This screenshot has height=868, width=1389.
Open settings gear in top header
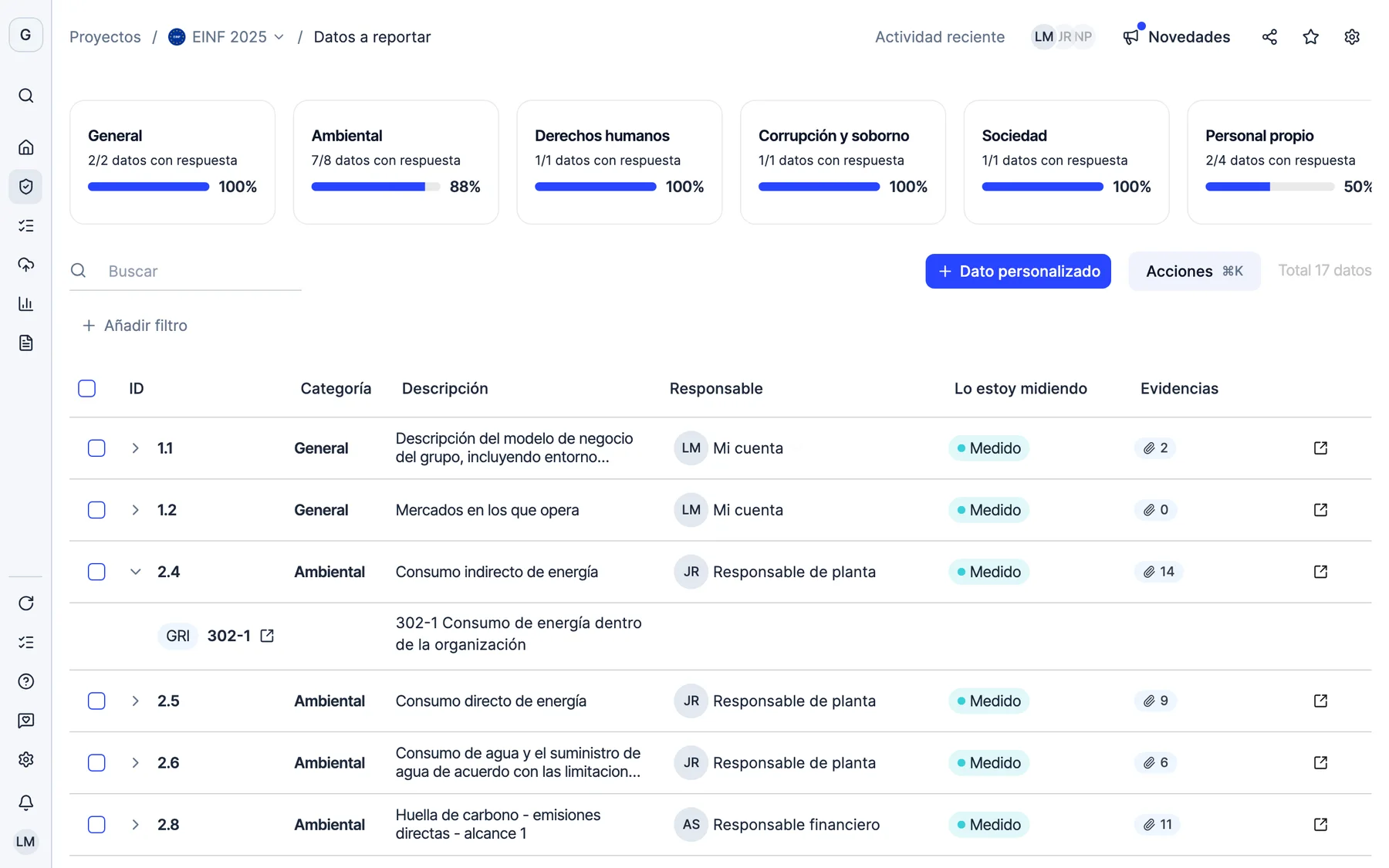coord(1351,37)
